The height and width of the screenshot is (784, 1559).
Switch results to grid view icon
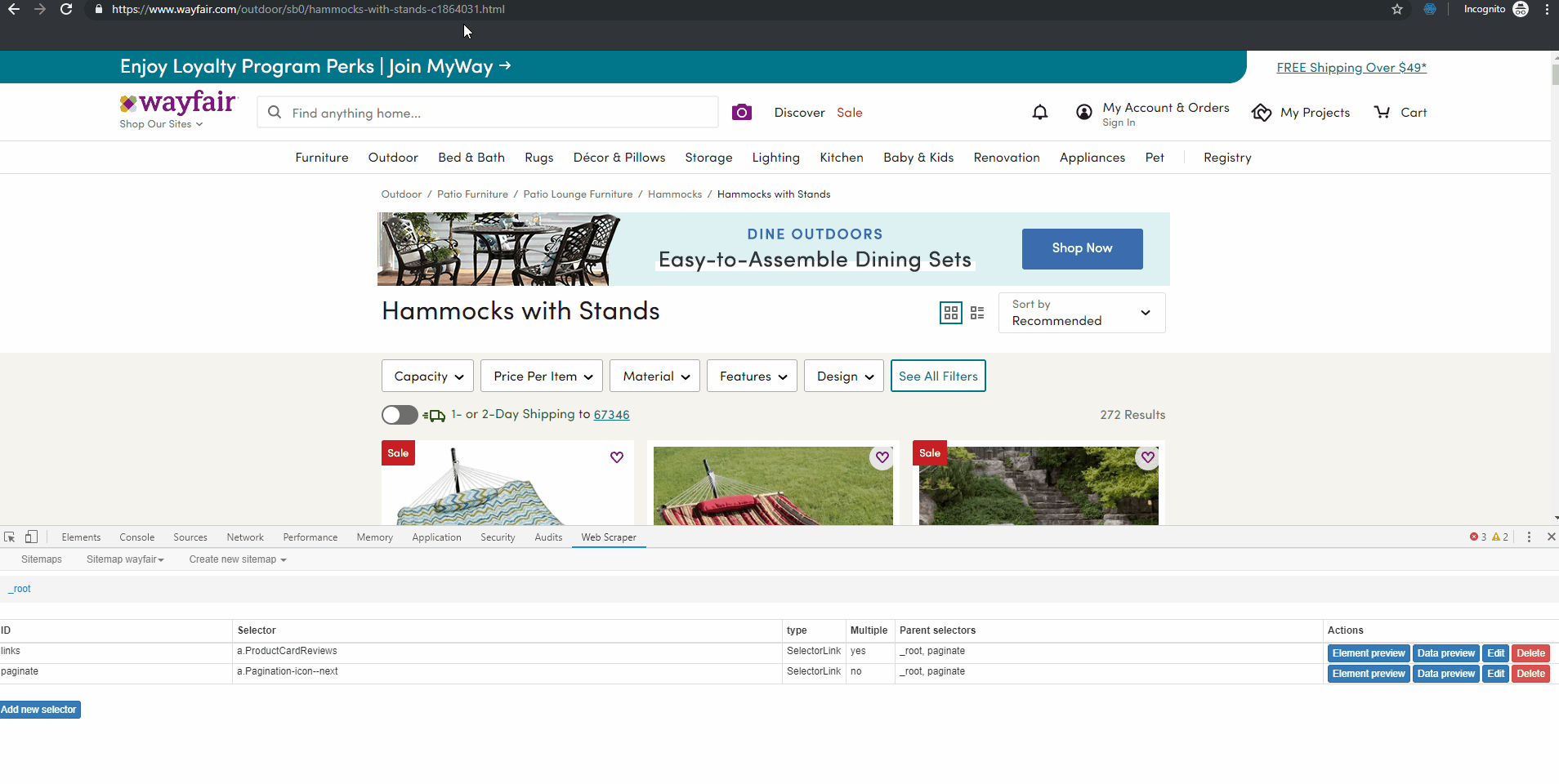coord(950,313)
